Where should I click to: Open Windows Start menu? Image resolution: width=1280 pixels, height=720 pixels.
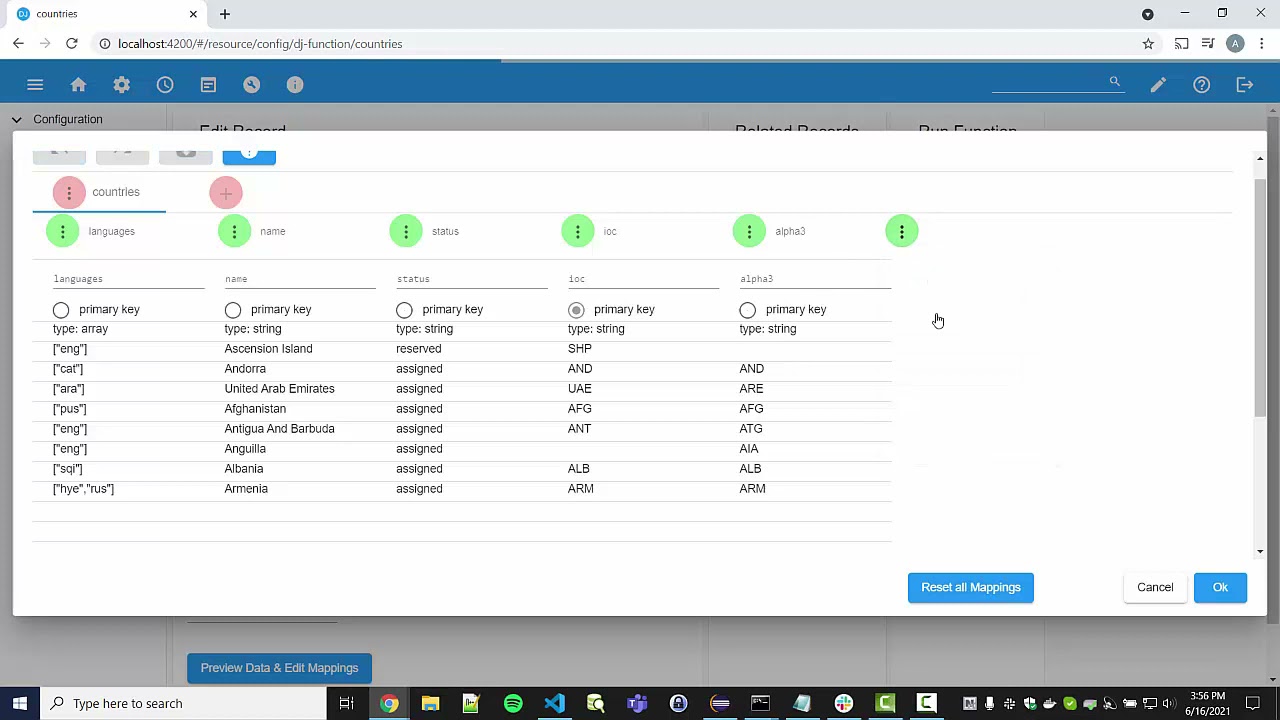point(19,703)
